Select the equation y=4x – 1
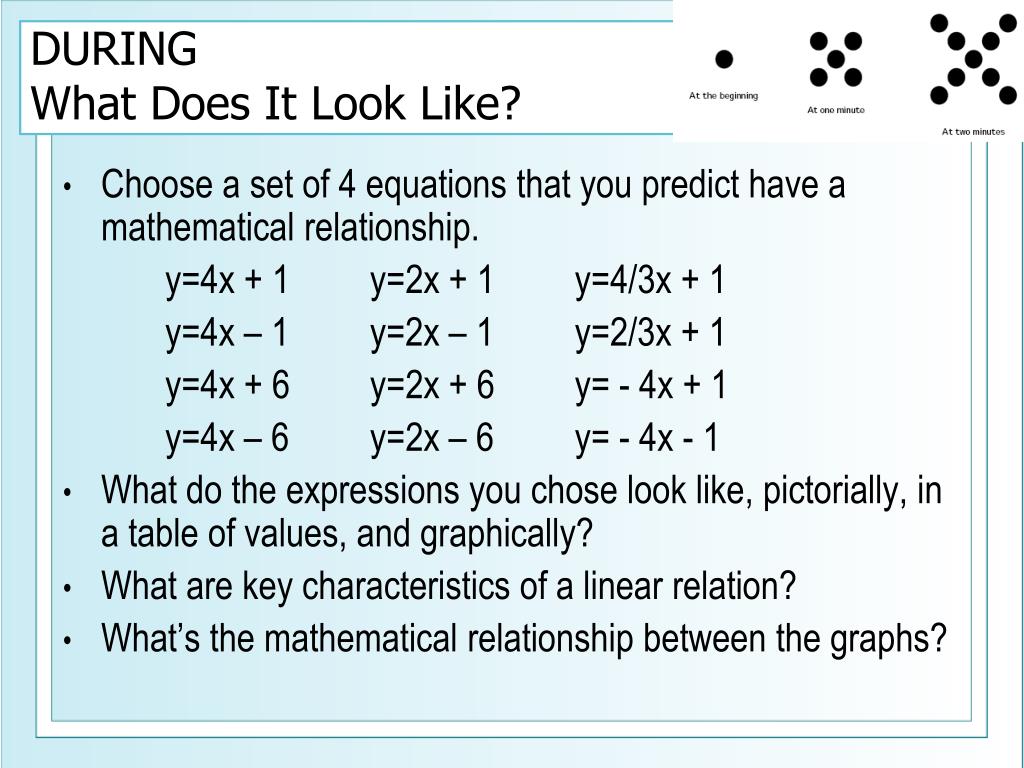This screenshot has height=768, width=1024. pyautogui.click(x=227, y=332)
